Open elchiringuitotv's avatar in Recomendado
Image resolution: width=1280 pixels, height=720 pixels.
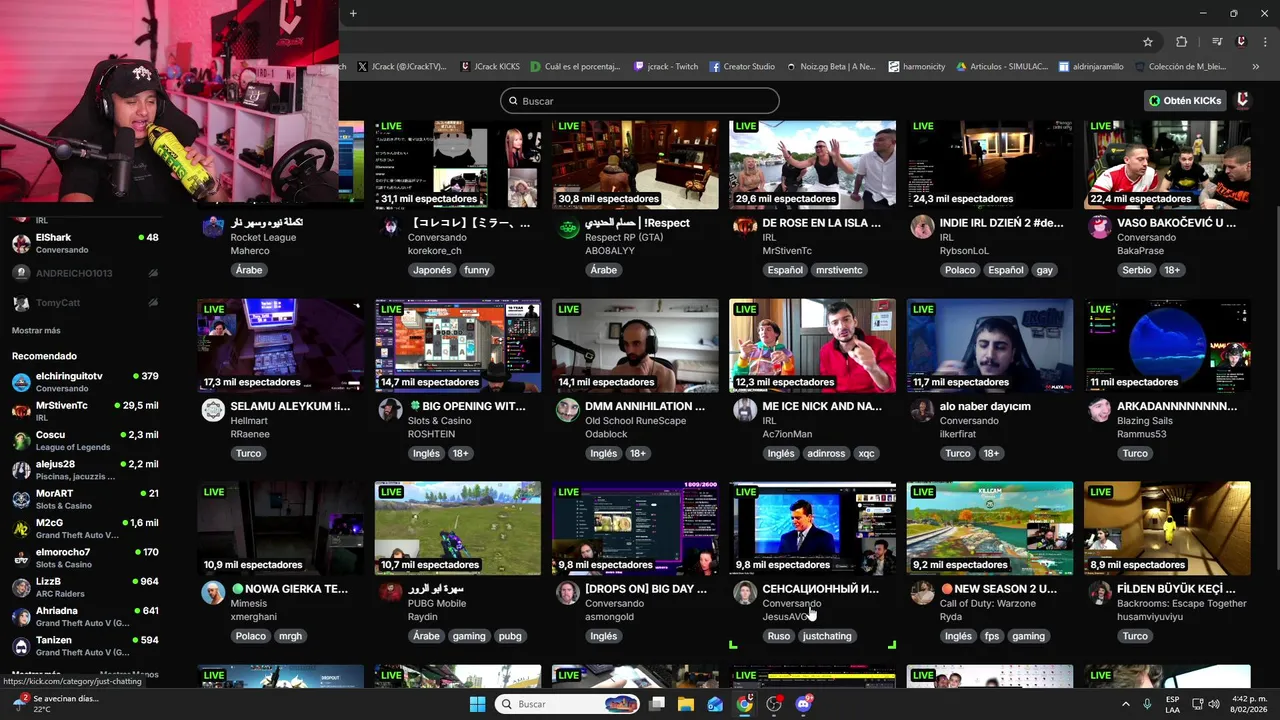(x=21, y=382)
